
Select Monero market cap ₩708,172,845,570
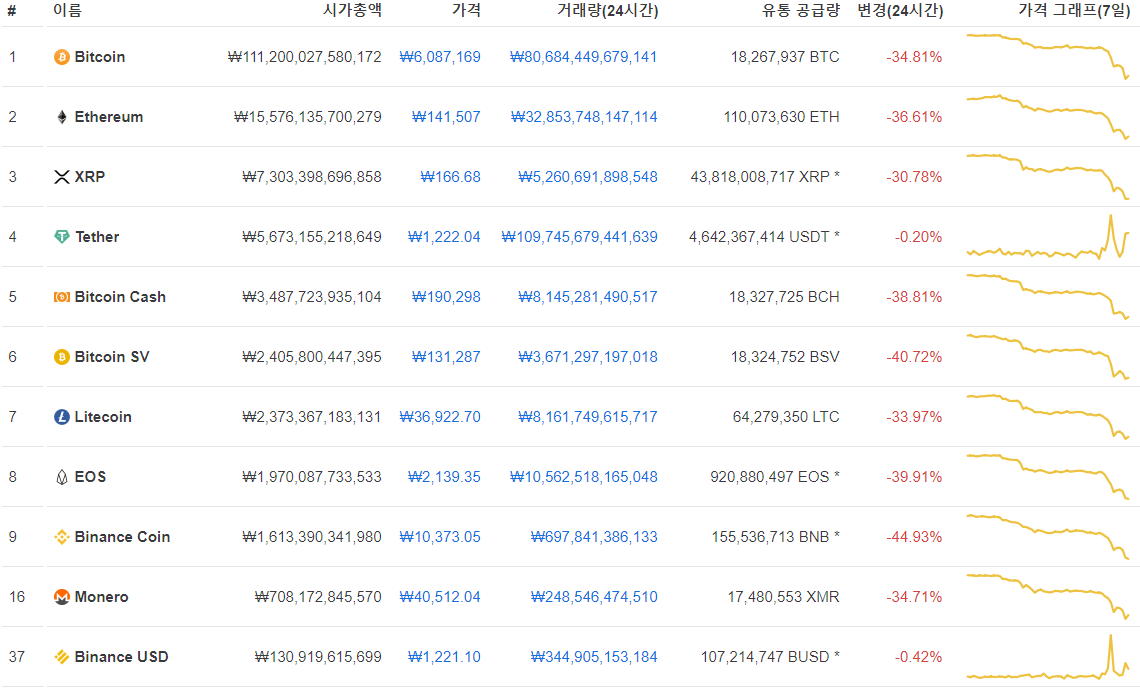[318, 597]
